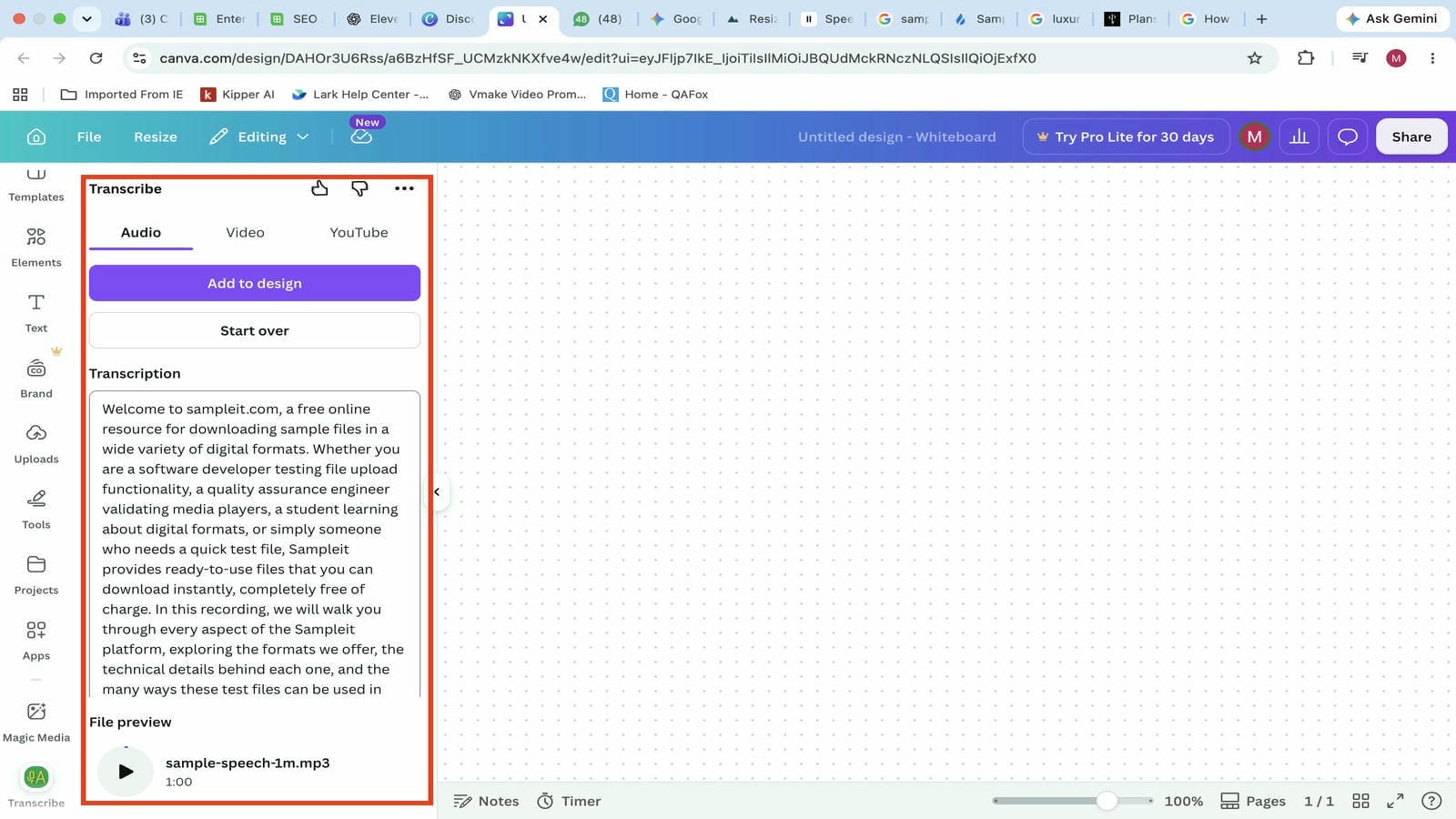Click the 100% zoom level value
This screenshot has width=1456, height=819.
tap(1183, 801)
